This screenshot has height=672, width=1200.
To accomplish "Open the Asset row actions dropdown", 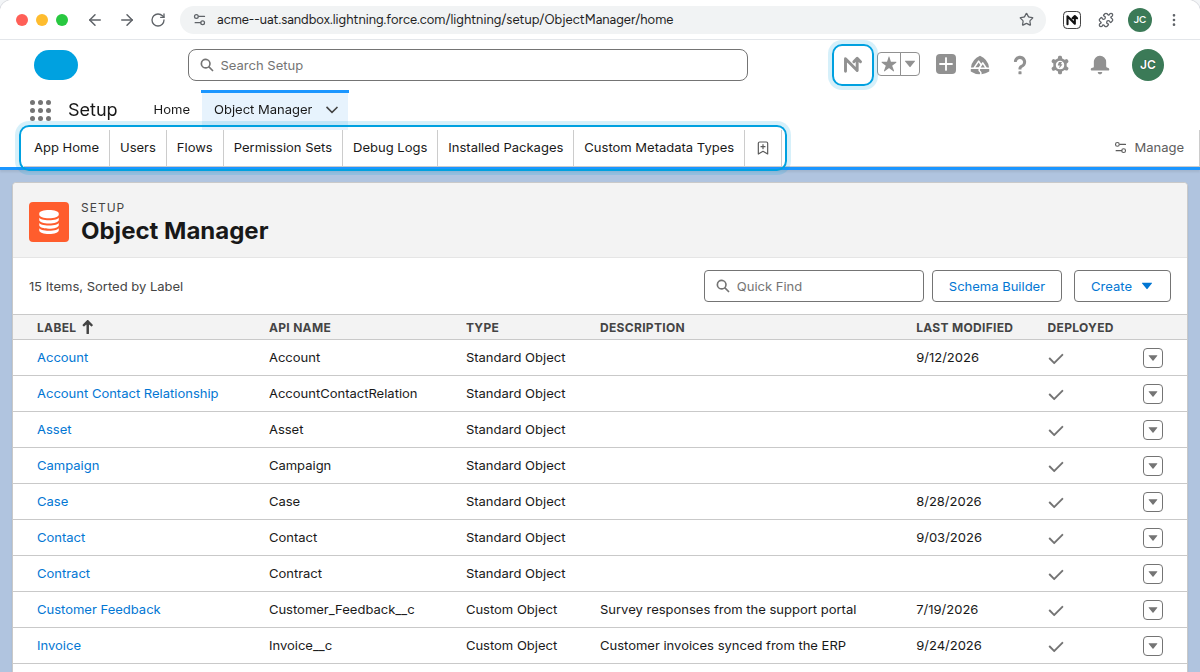I will coord(1153,430).
